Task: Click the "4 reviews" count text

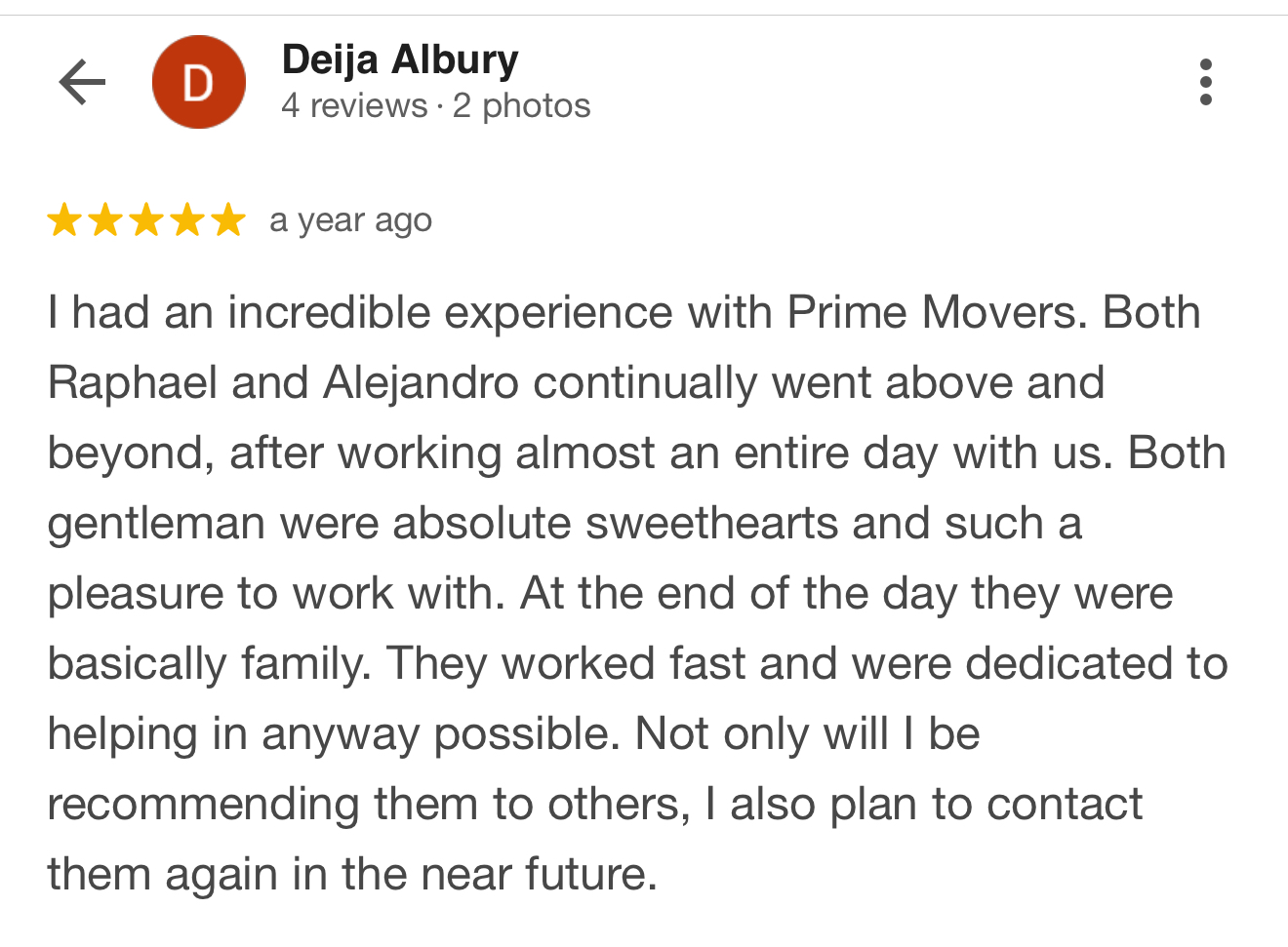Action: tap(354, 105)
